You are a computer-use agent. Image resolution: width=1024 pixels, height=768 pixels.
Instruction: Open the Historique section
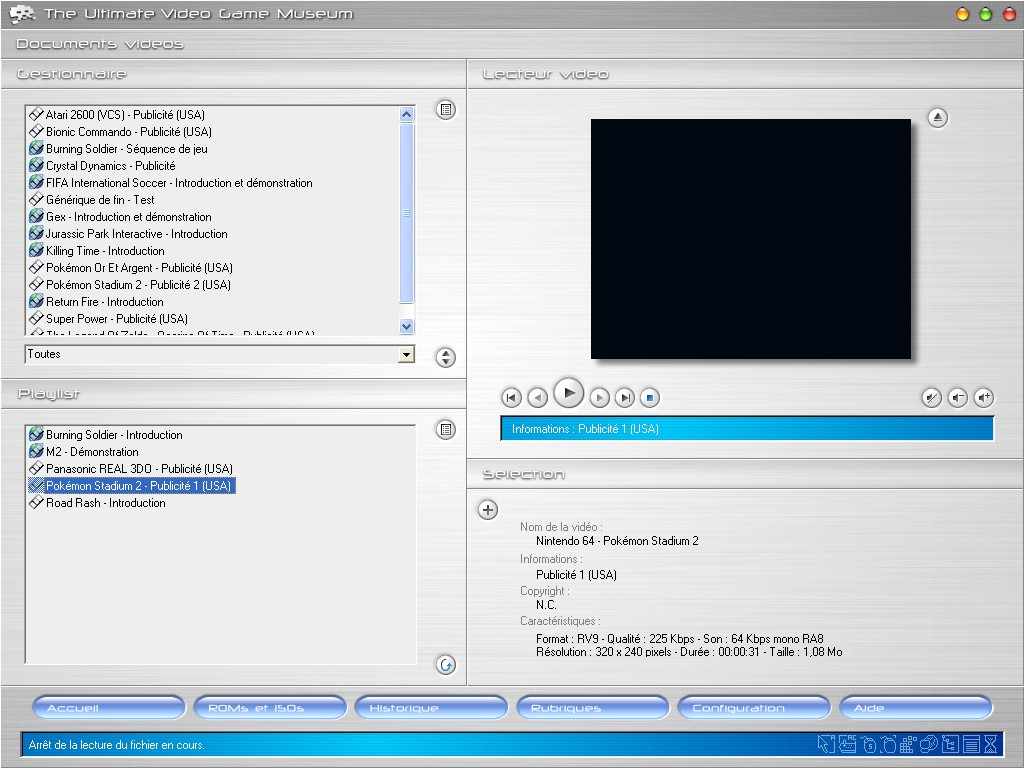pos(432,707)
